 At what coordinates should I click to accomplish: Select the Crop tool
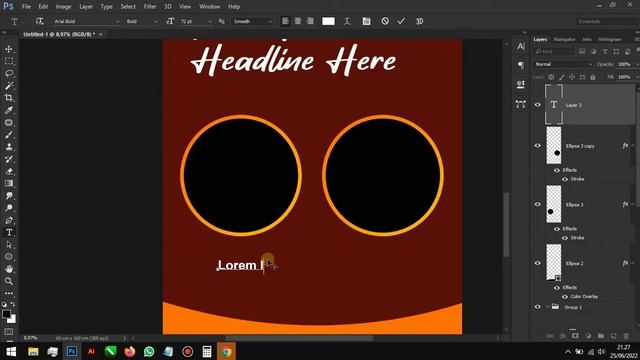[9, 98]
